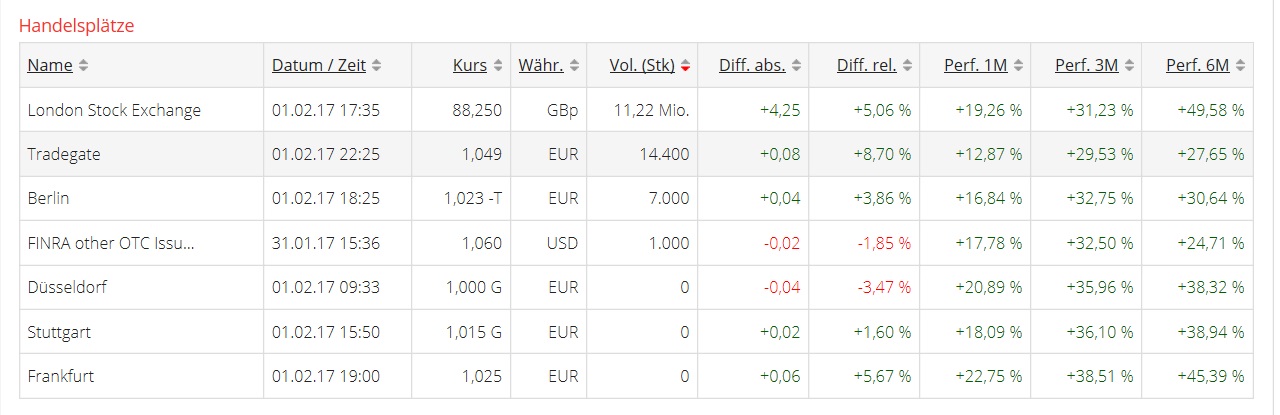The width and height of the screenshot is (1280, 415).
Task: Click the sort arrows beside Diff. rel.
Action: coord(906,66)
